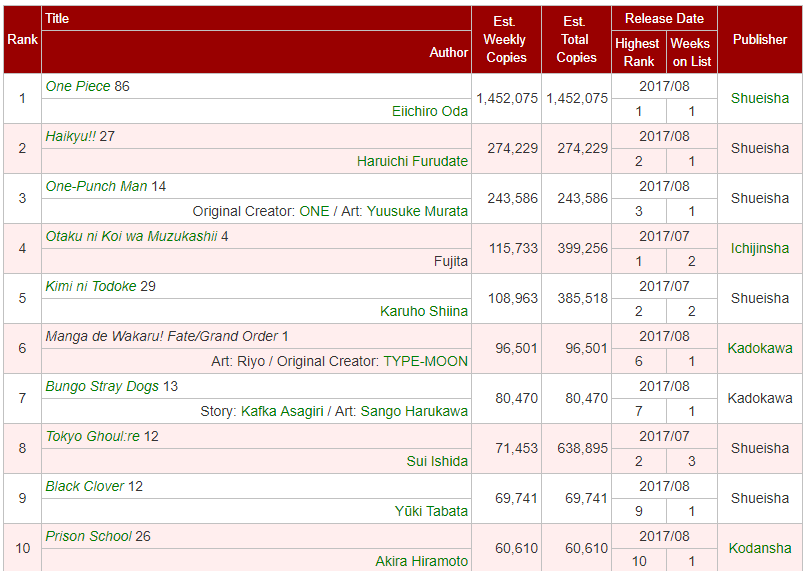
Task: Select the Est. Total Copies header
Action: (x=576, y=40)
